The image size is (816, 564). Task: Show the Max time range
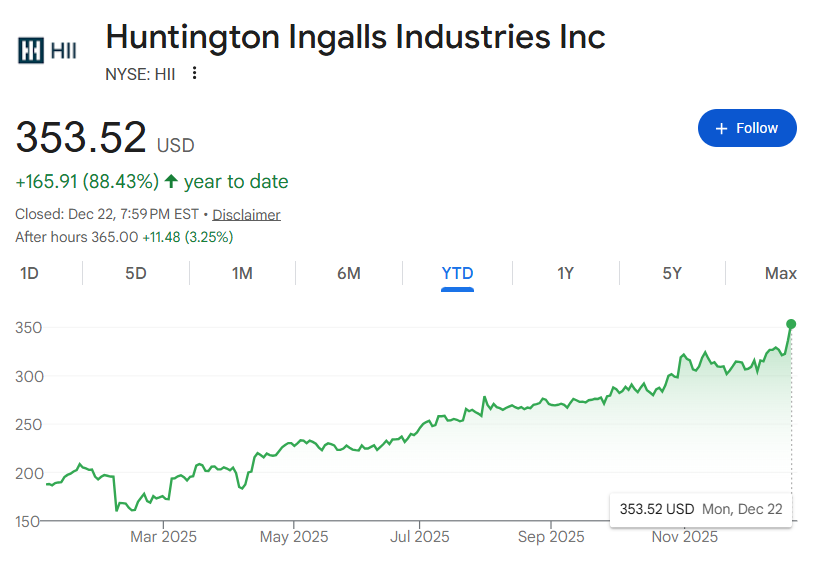(x=780, y=273)
